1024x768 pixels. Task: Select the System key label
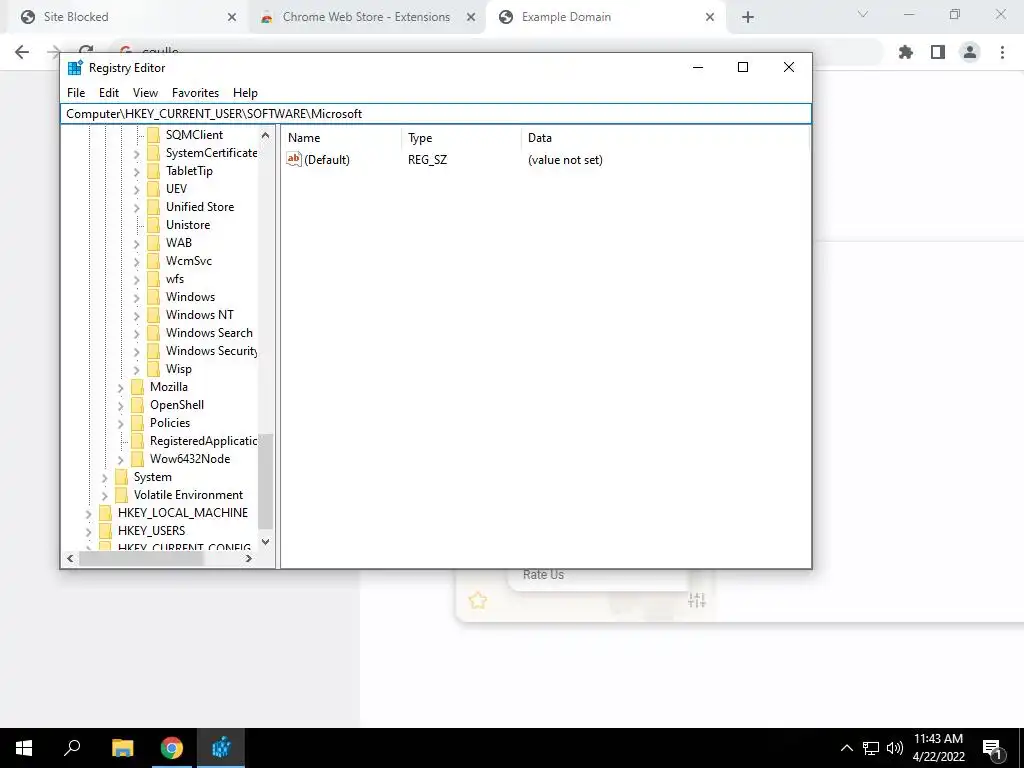[153, 477]
